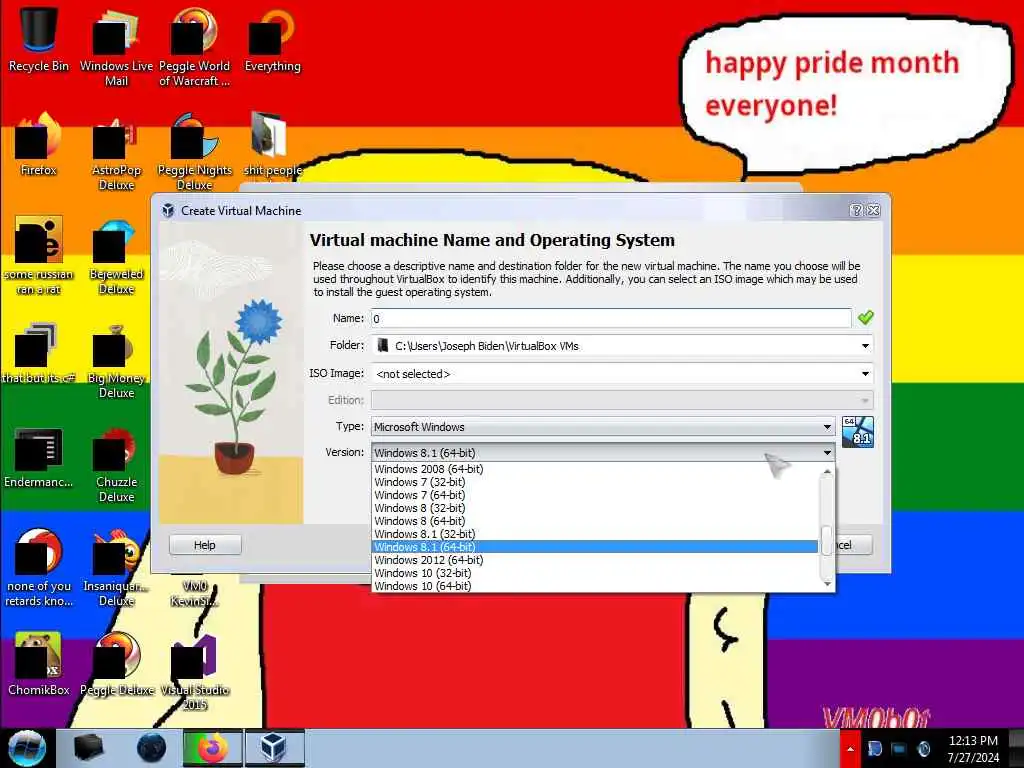The width and height of the screenshot is (1024, 768).
Task: Select the Endermanc... desktop icon
Action: click(39, 457)
